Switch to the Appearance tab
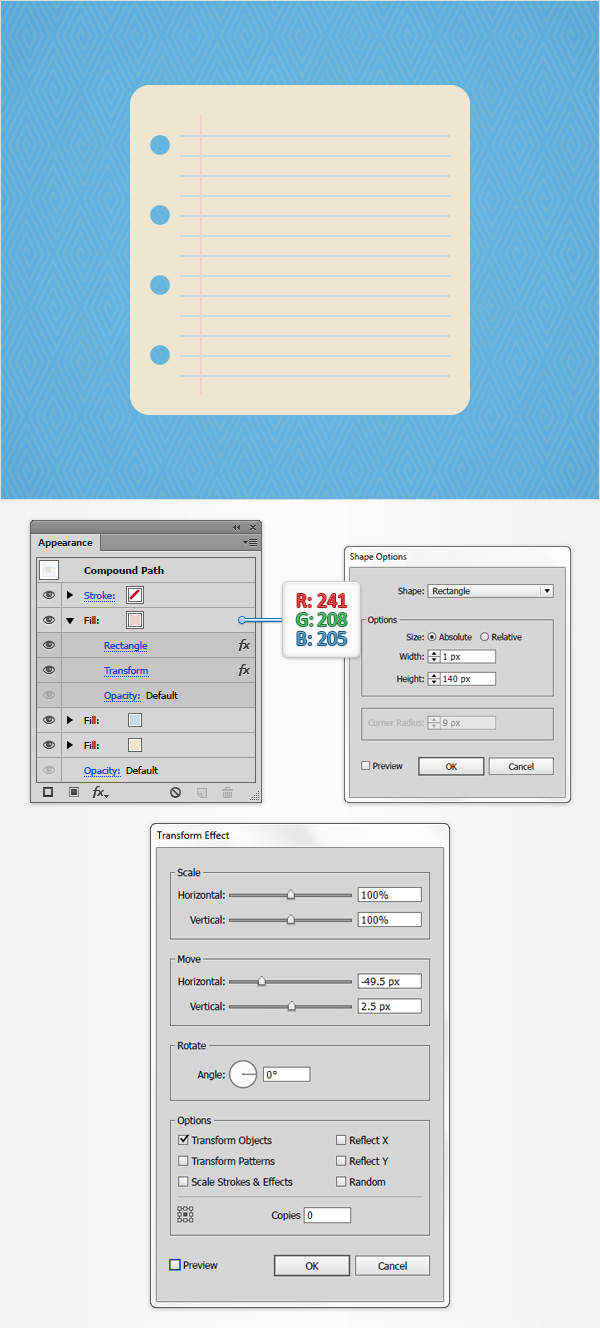This screenshot has width=600, height=1328. (x=65, y=543)
